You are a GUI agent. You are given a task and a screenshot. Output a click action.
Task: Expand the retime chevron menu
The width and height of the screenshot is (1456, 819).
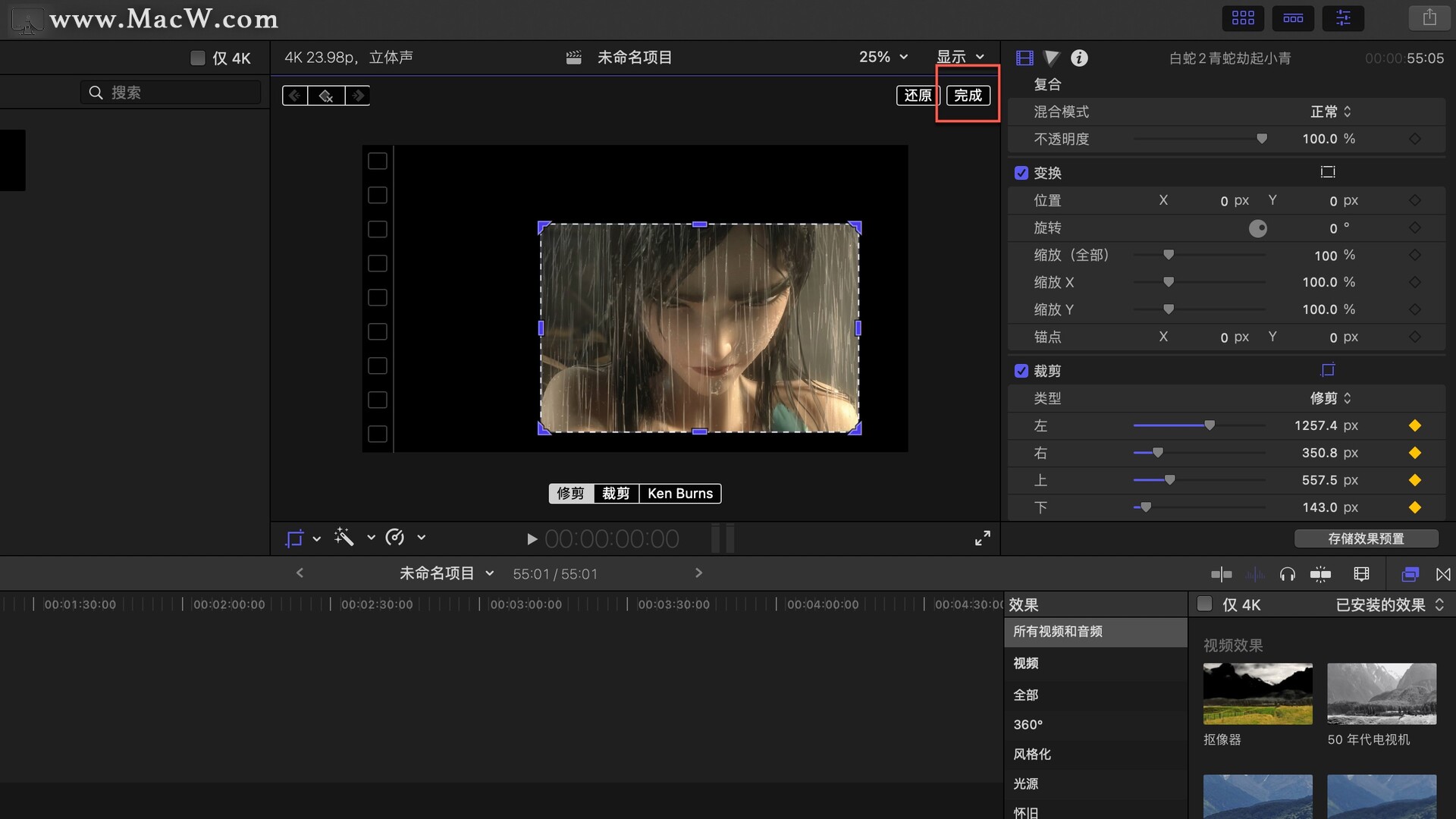(422, 538)
